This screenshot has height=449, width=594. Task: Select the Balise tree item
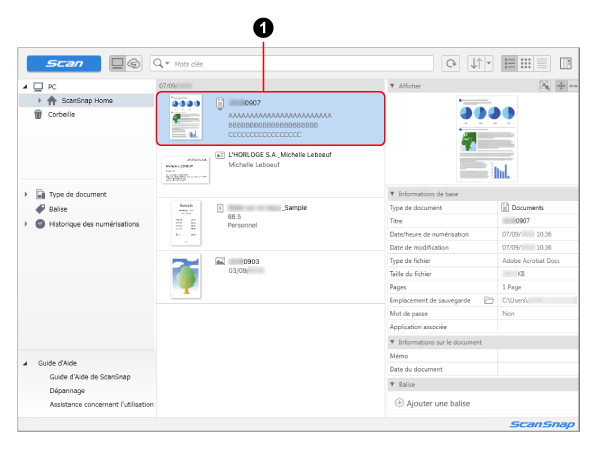tap(58, 209)
